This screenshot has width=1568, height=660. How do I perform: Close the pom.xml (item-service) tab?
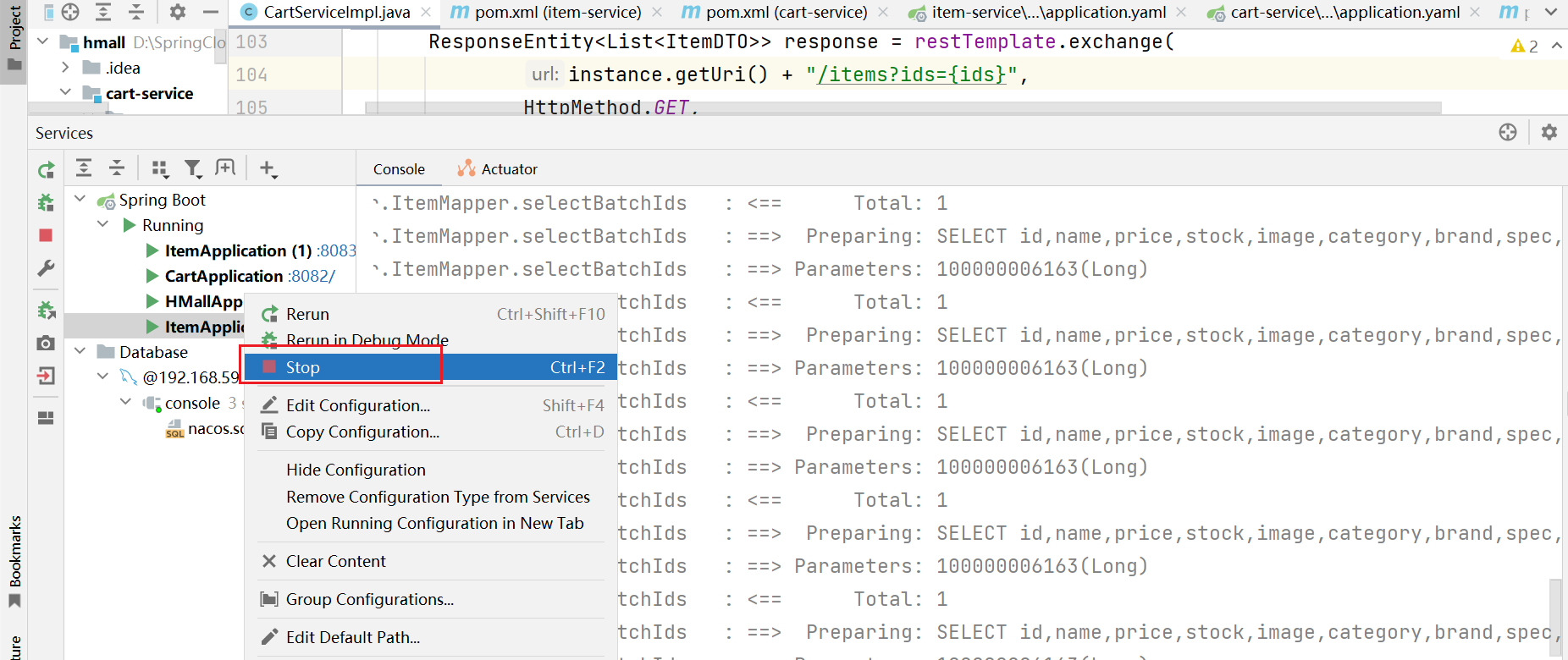click(x=657, y=12)
